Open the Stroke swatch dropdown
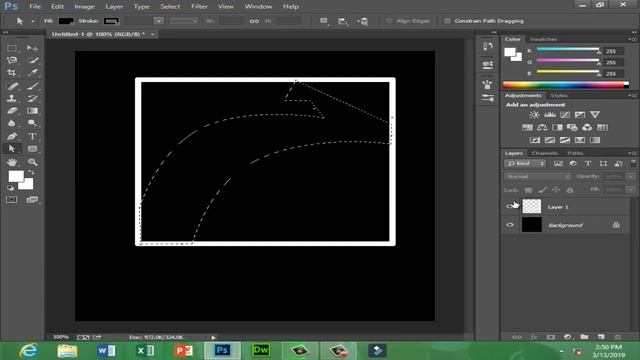This screenshot has height=360, width=640. point(111,21)
